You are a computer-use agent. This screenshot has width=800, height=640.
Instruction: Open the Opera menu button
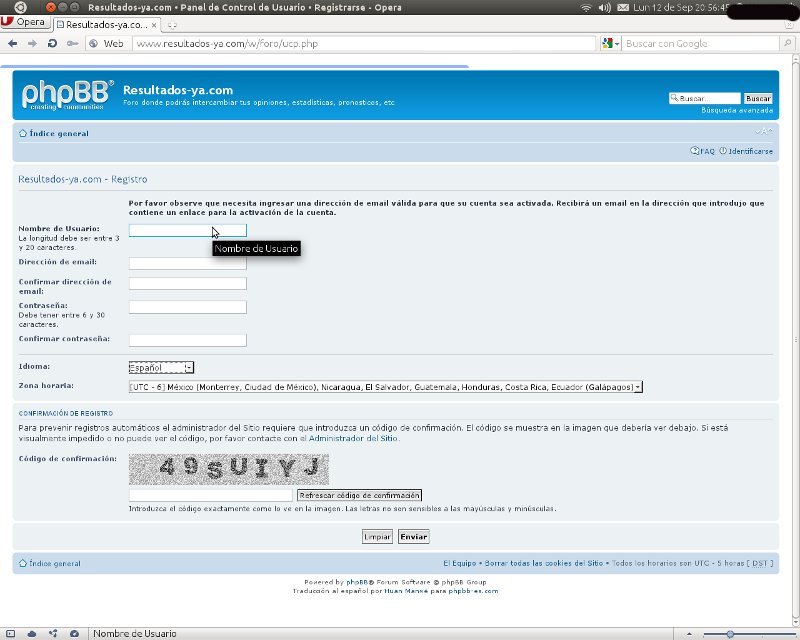24,22
